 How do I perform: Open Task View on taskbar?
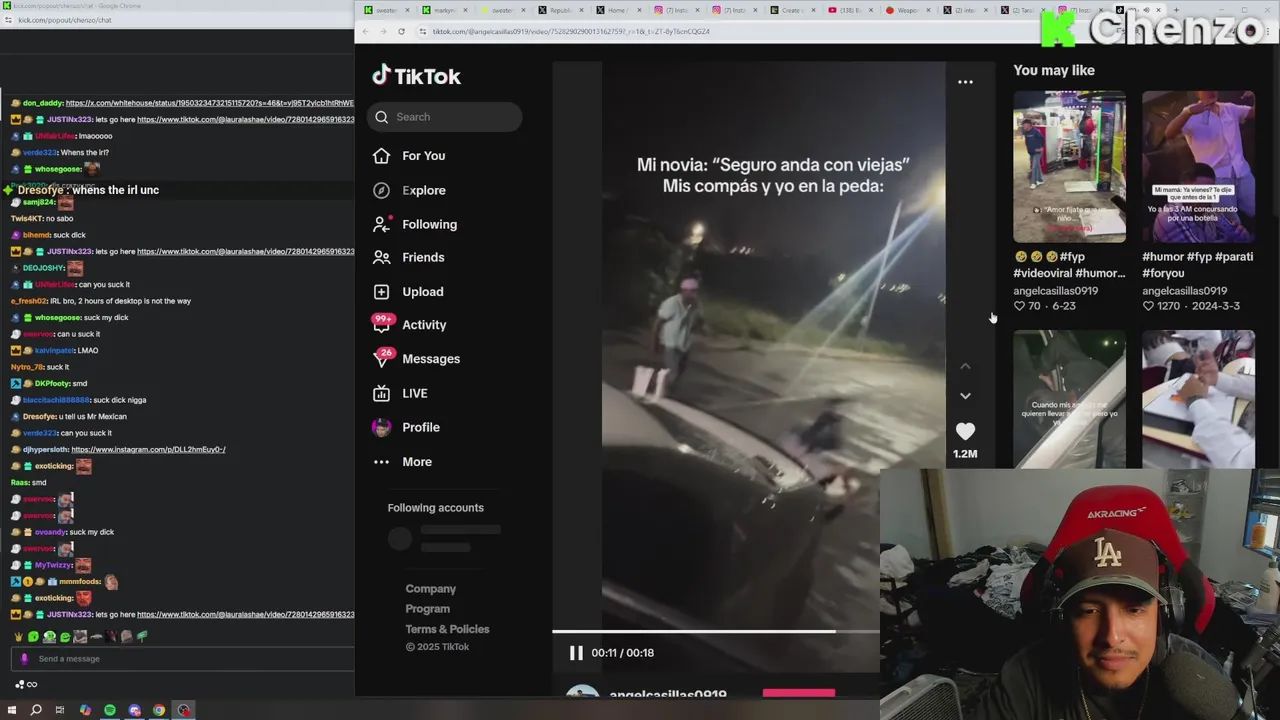(x=60, y=710)
